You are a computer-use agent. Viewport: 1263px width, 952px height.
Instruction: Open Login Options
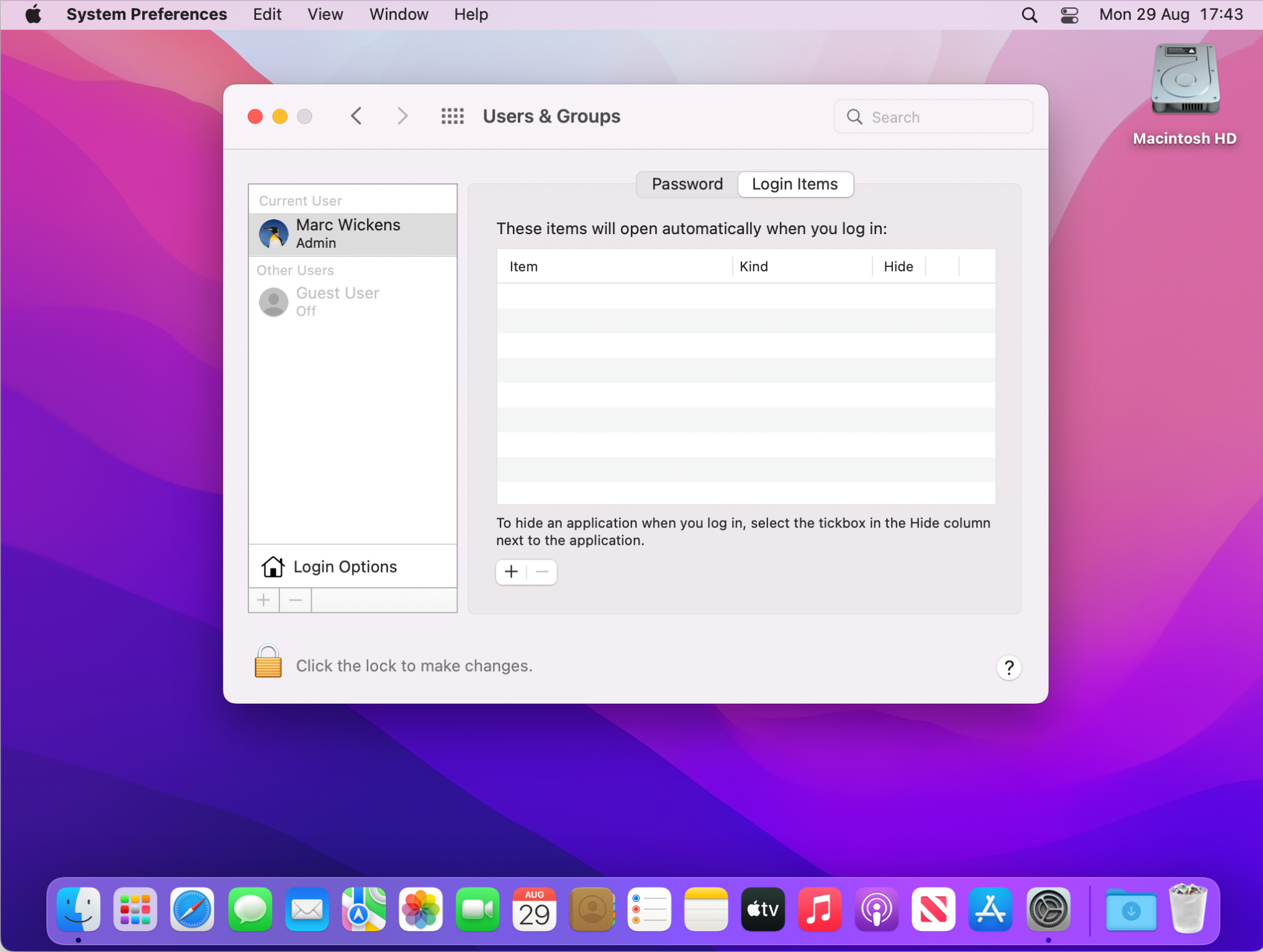point(353,566)
